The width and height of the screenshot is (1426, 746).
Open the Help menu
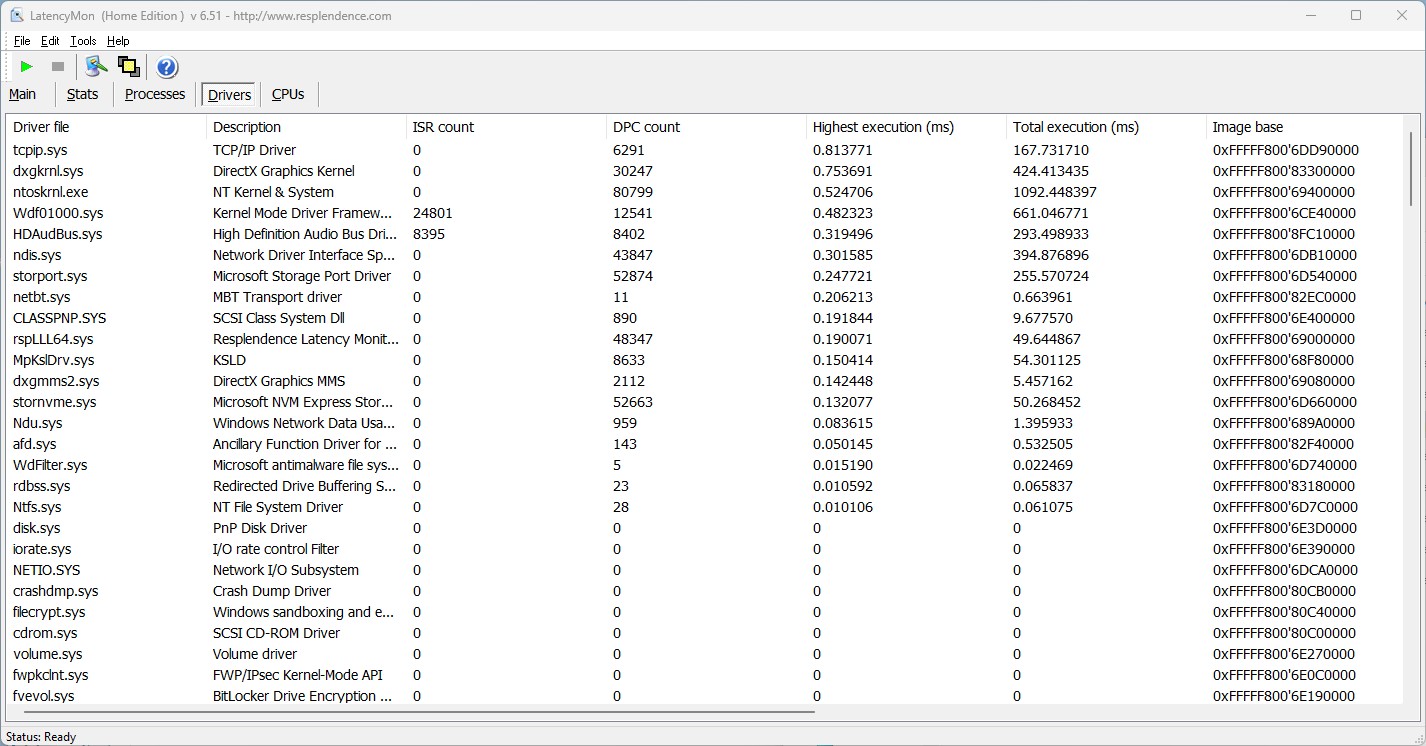pos(118,41)
